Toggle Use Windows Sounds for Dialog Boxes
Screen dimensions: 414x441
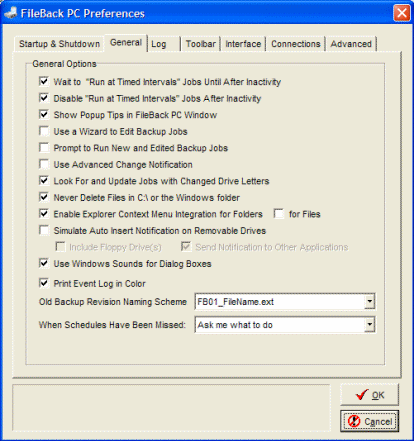click(x=44, y=263)
